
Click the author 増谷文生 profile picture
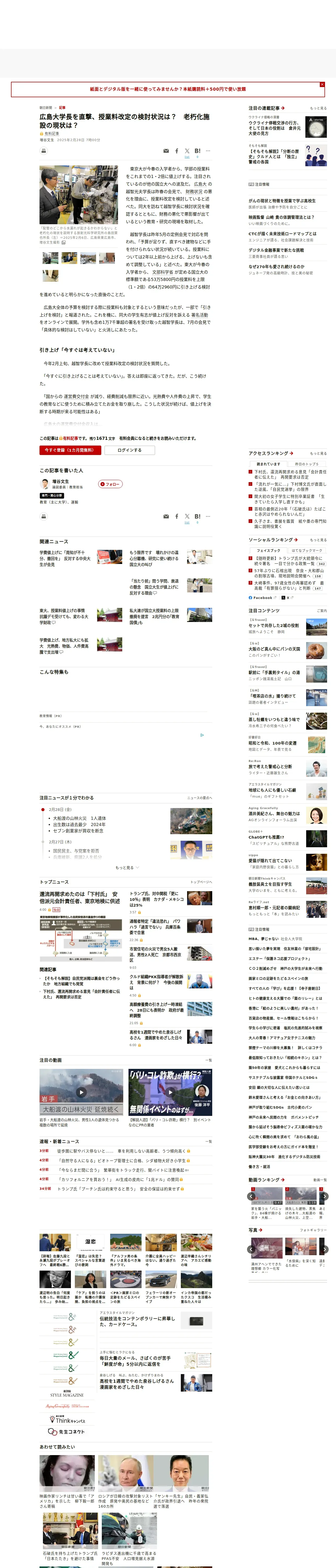click(44, 484)
